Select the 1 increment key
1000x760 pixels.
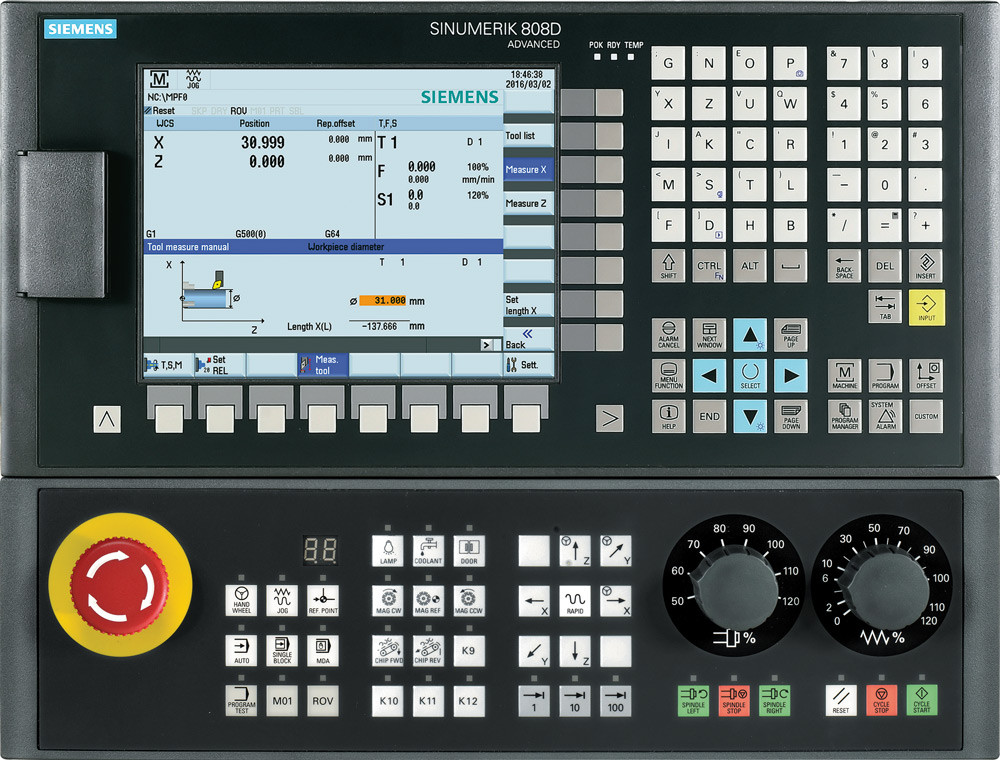(534, 701)
